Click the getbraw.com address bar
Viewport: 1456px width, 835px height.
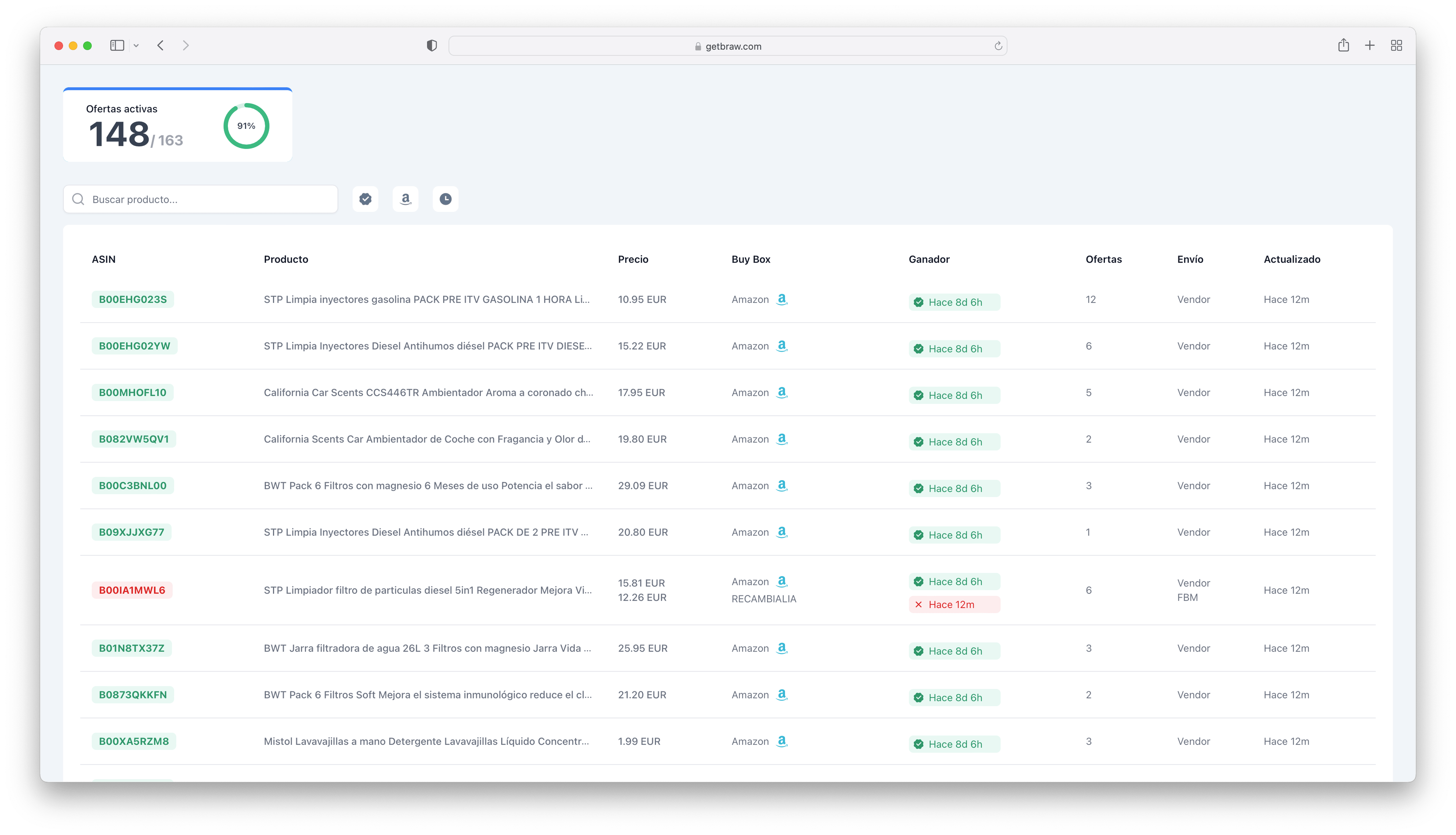727,46
